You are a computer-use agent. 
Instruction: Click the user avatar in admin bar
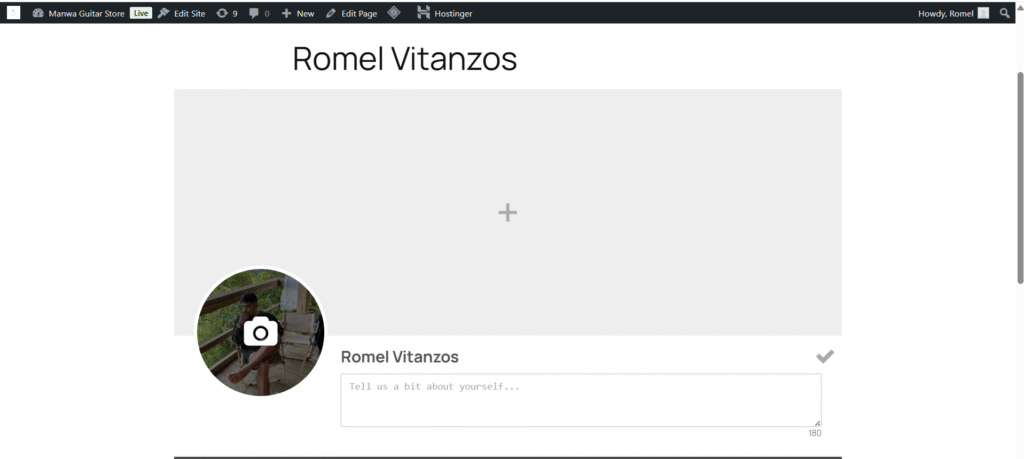tap(983, 13)
